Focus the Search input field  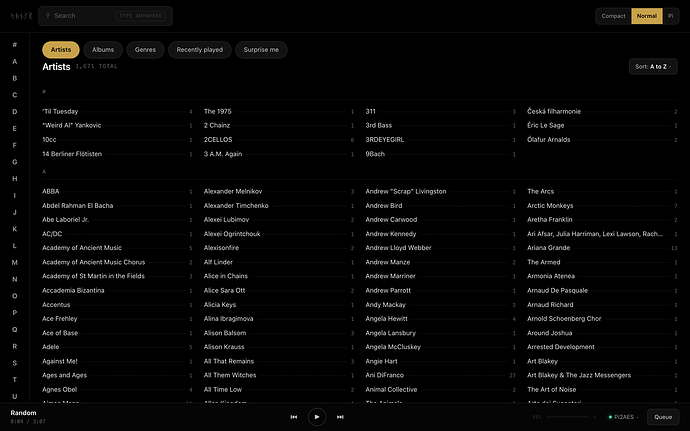(105, 16)
